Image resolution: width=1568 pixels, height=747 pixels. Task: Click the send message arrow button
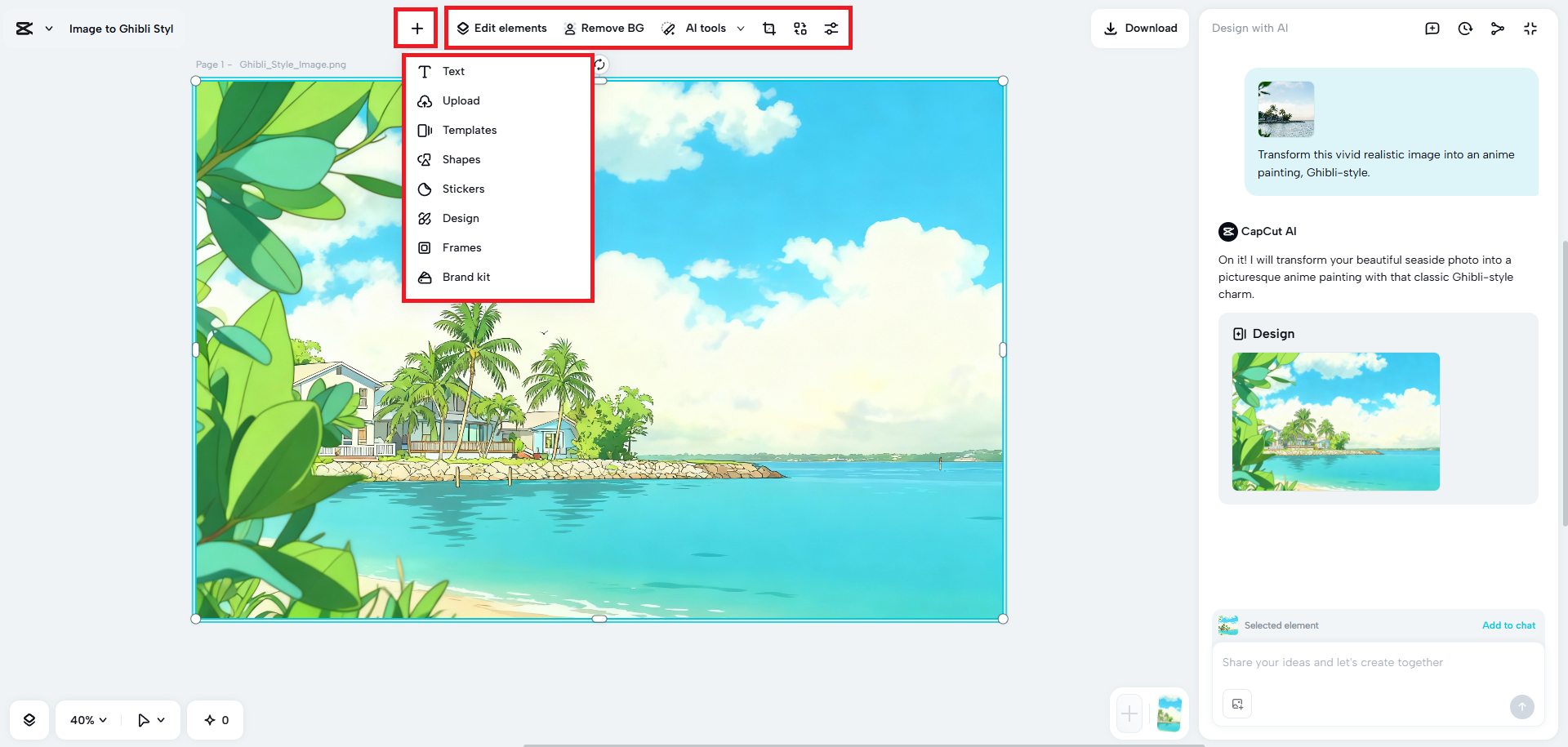tap(1522, 707)
